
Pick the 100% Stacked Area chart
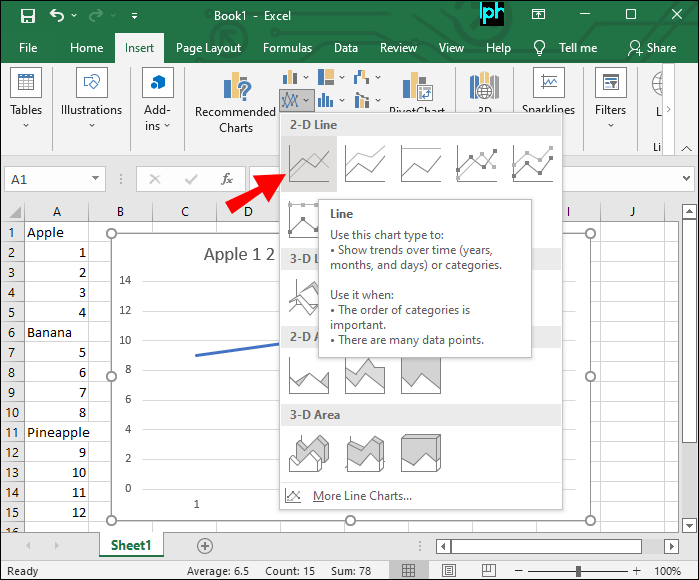pyautogui.click(x=421, y=374)
